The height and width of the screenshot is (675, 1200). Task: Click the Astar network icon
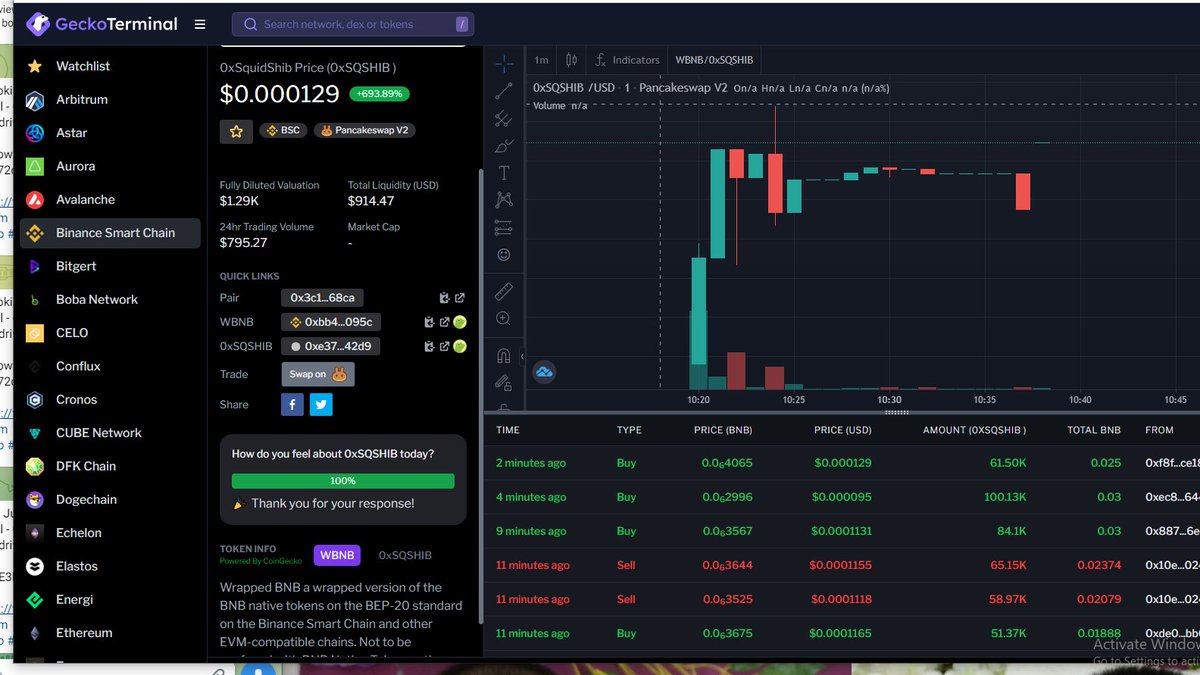click(x=35, y=133)
